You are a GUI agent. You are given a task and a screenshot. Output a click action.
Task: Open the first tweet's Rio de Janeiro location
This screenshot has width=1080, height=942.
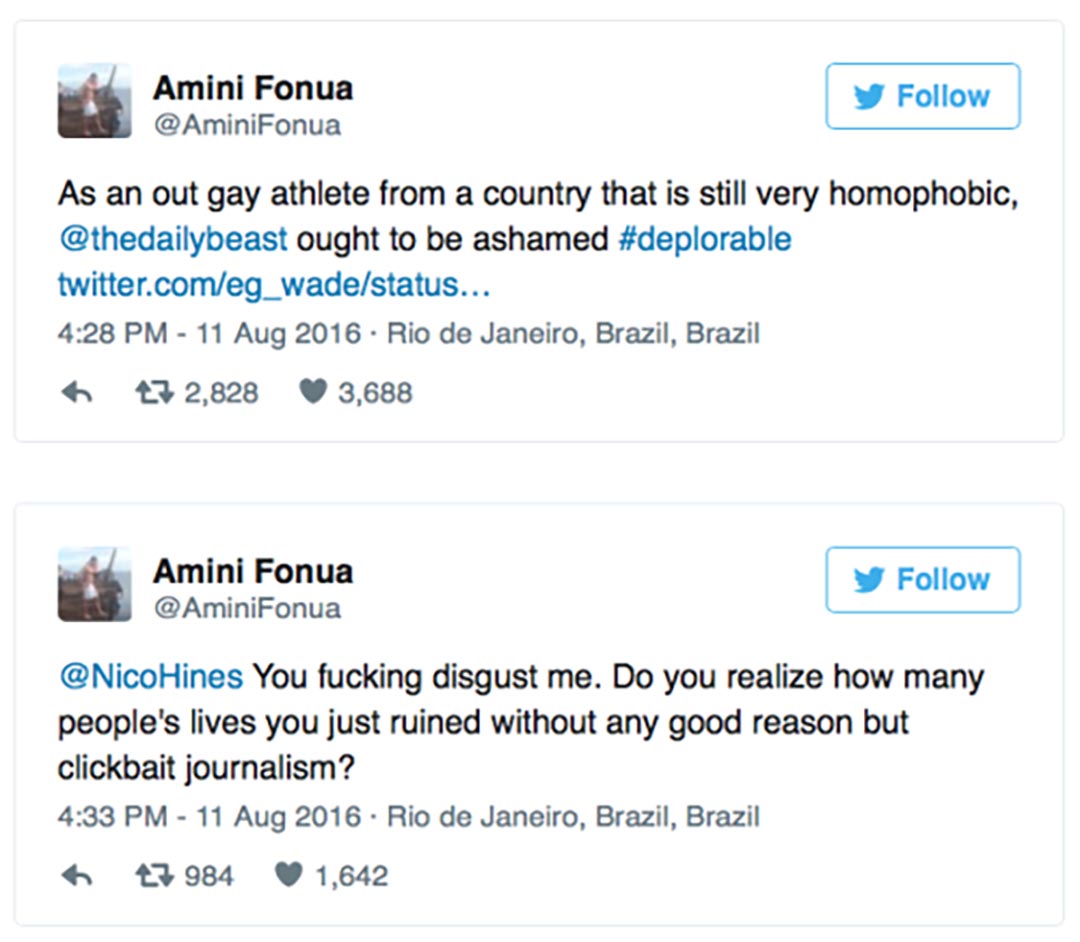pos(573,334)
